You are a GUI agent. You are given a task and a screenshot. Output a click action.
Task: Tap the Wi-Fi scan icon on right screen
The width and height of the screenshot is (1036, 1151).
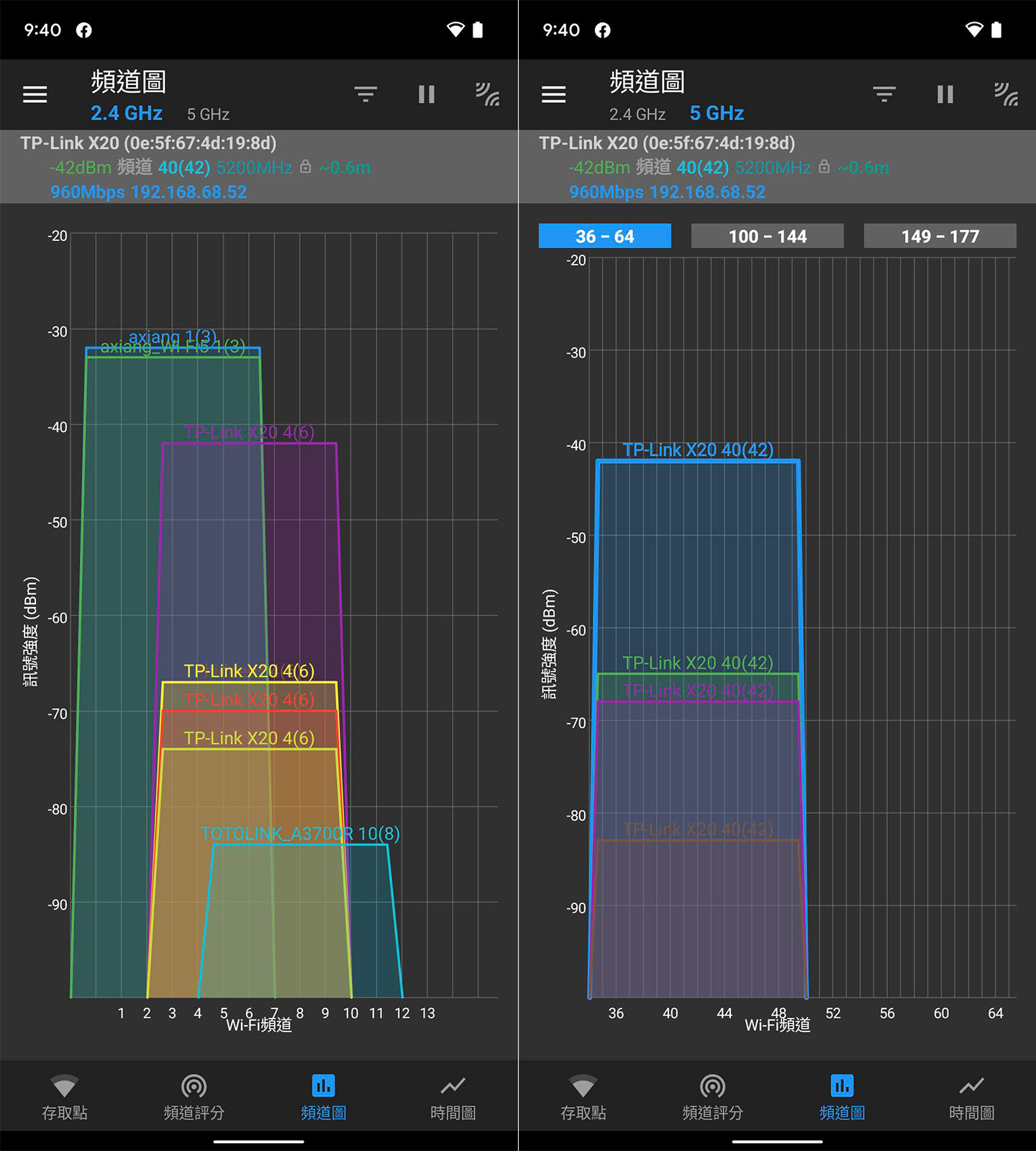pos(1006,94)
